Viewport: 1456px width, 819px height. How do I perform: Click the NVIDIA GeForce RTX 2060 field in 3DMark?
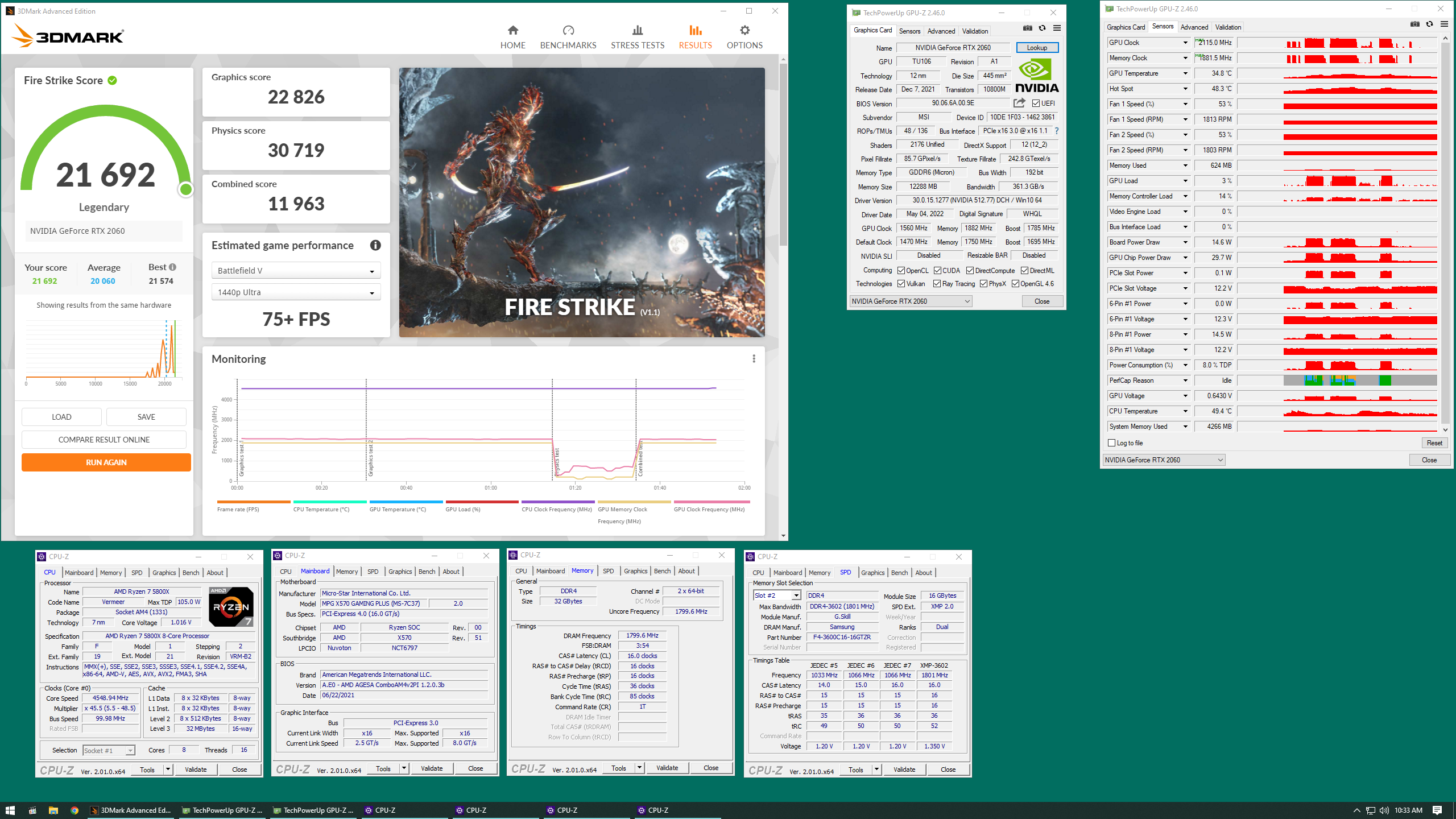pos(104,231)
